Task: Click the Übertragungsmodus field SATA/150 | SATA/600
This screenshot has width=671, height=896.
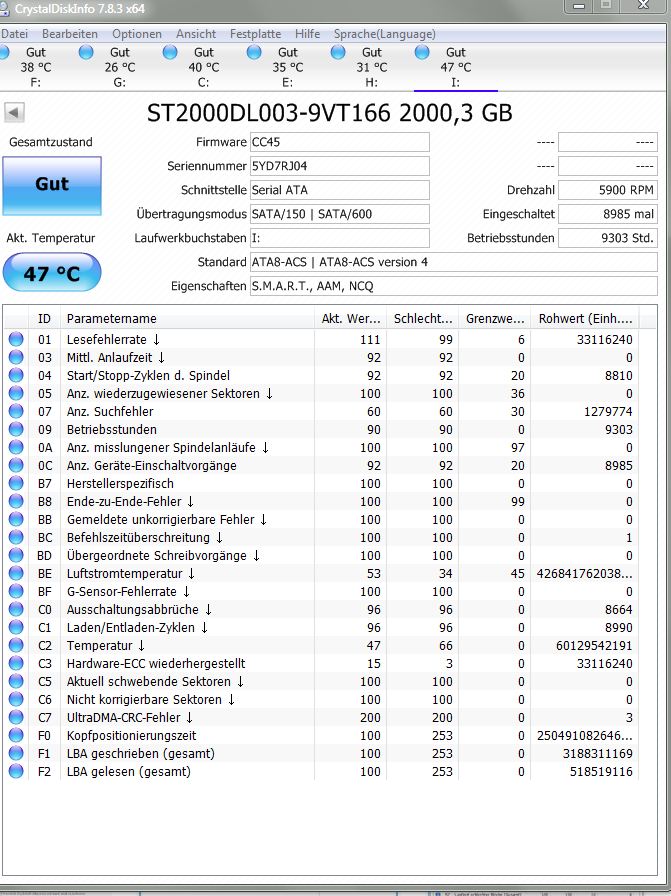Action: tap(340, 214)
